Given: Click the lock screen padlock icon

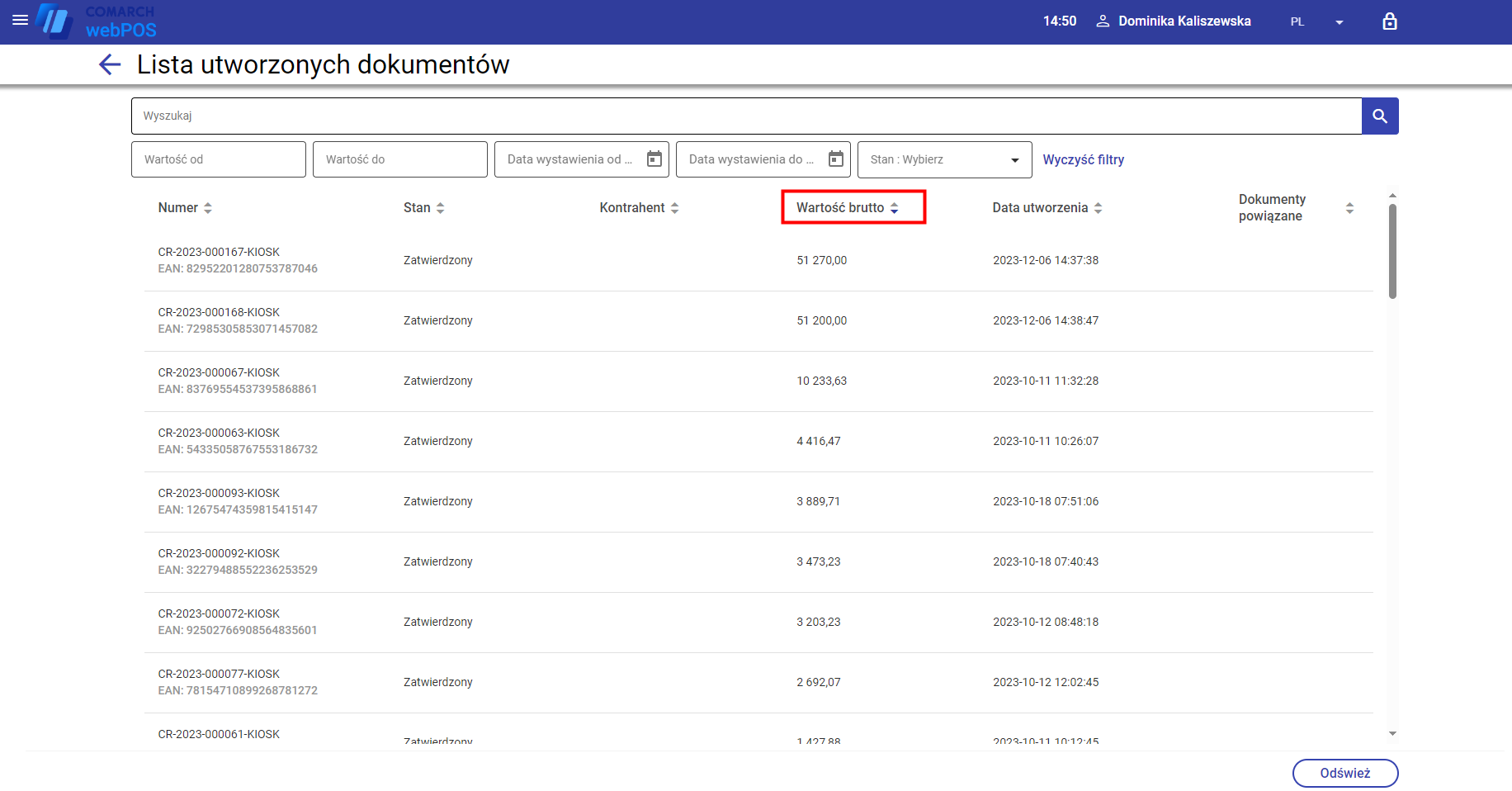Looking at the screenshot, I should pyautogui.click(x=1390, y=21).
